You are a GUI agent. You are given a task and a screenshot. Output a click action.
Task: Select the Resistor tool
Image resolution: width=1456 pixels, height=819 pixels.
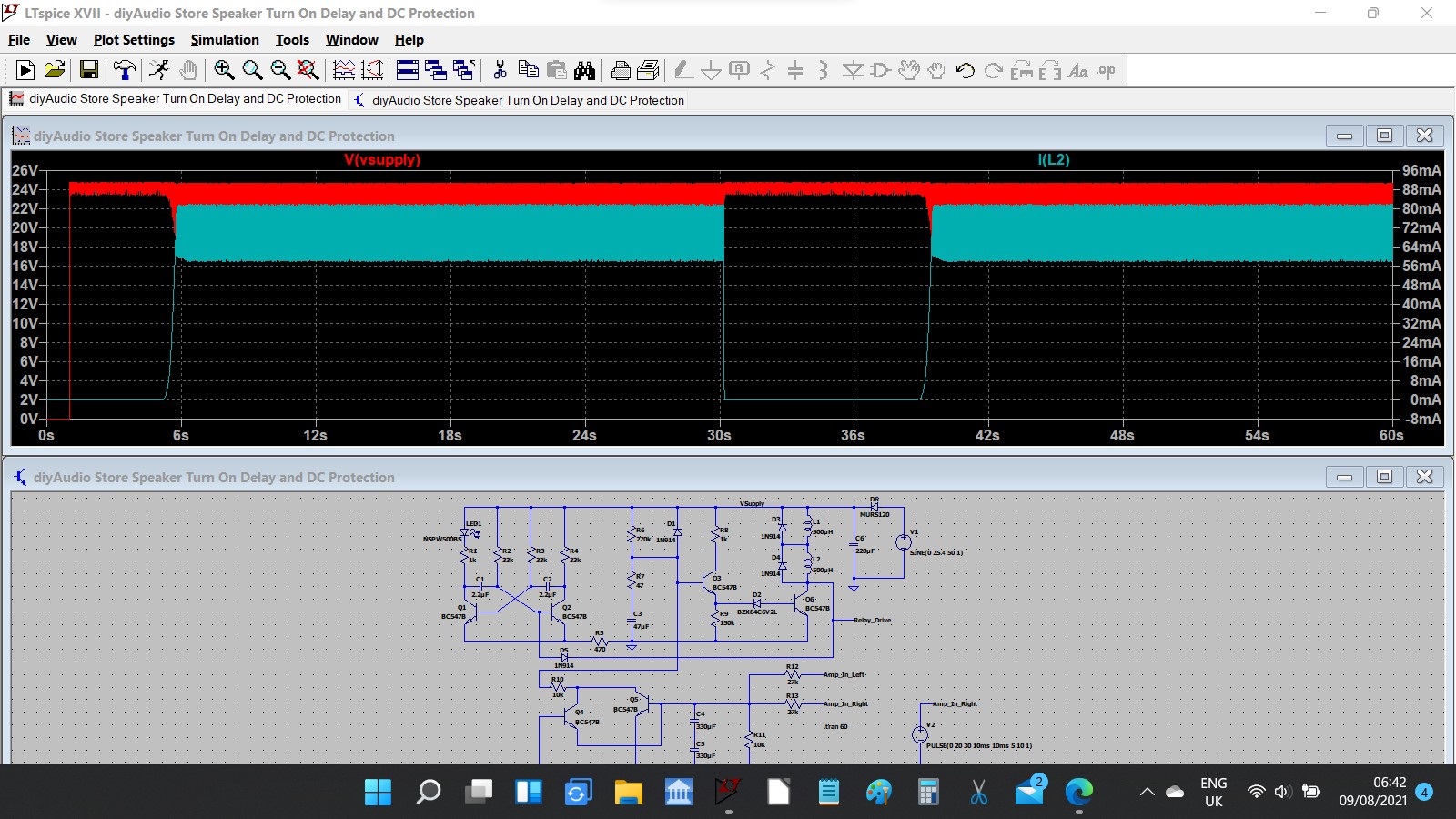[x=768, y=70]
